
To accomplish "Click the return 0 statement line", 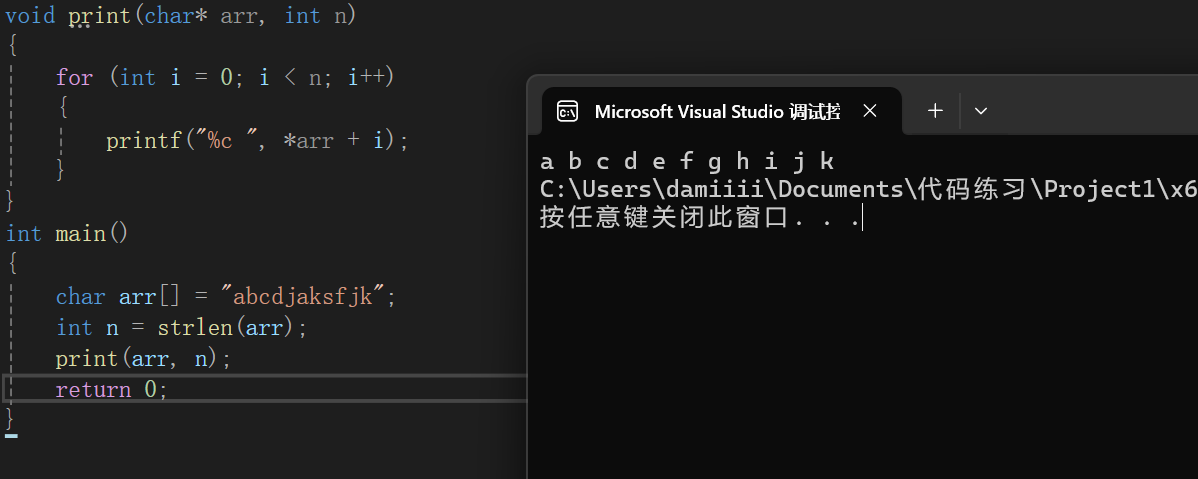I will 111,390.
